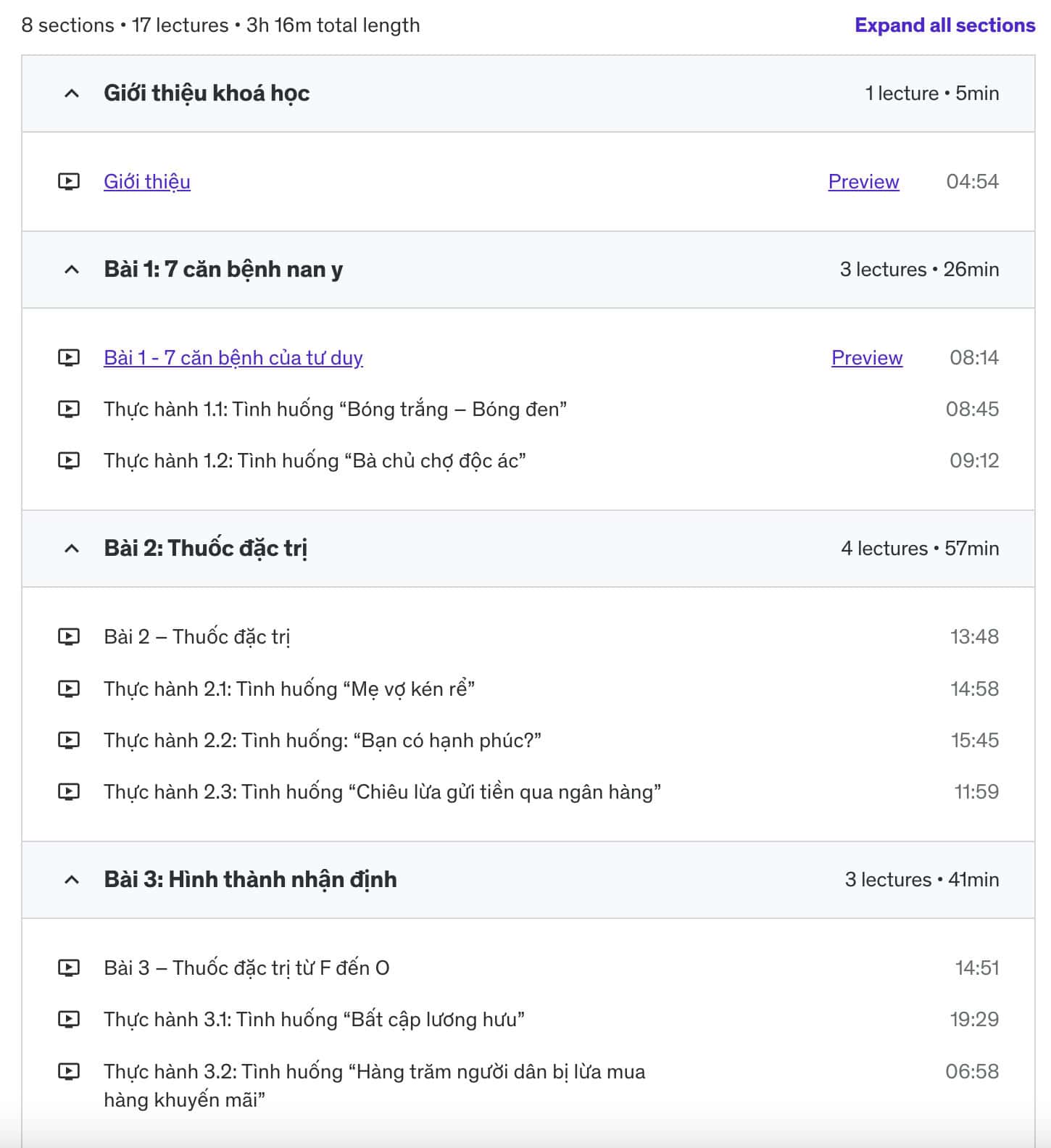Viewport: 1051px width, 1148px height.
Task: Select the Bài 3: Hình thành nhận định header title
Action: coord(250,879)
